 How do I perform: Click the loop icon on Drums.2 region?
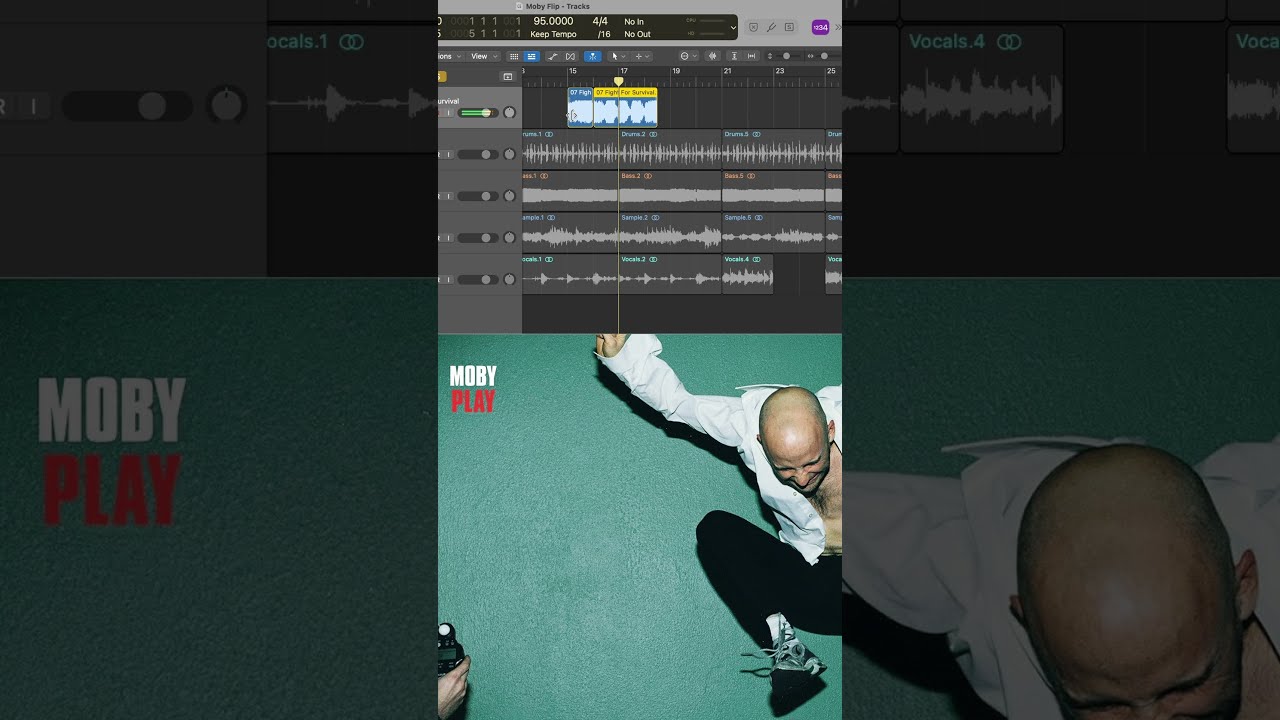(654, 134)
